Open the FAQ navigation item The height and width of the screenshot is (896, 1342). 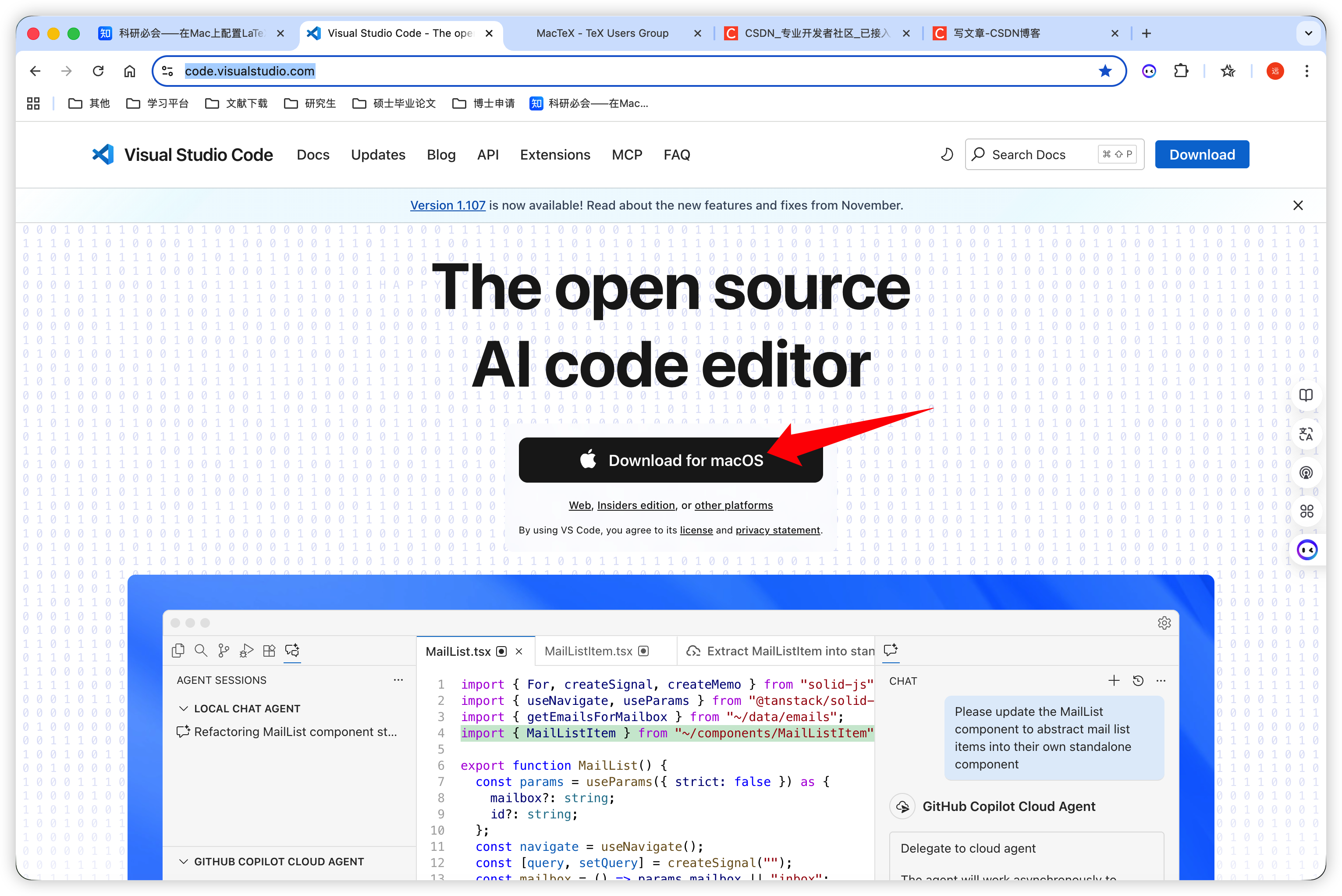[676, 154]
